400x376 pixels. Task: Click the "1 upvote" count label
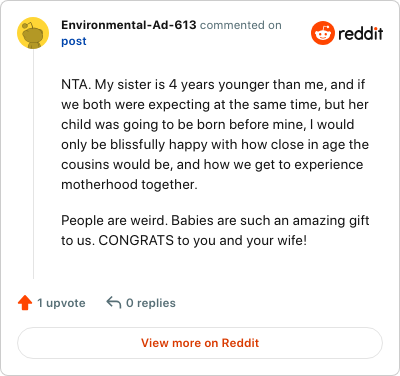[61, 303]
